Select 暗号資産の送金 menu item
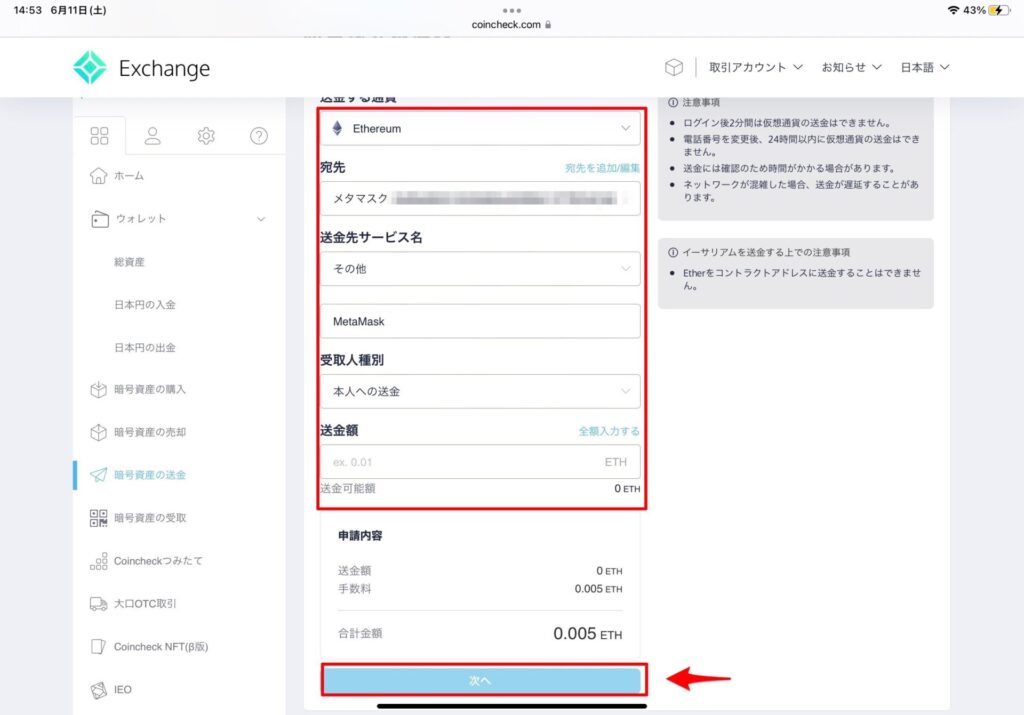The width and height of the screenshot is (1024, 715). pos(150,475)
